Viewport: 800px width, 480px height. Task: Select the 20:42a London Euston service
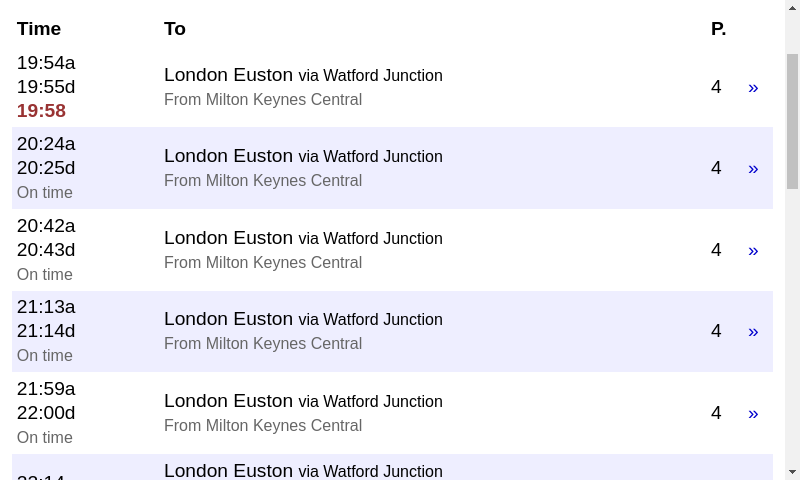(x=392, y=250)
